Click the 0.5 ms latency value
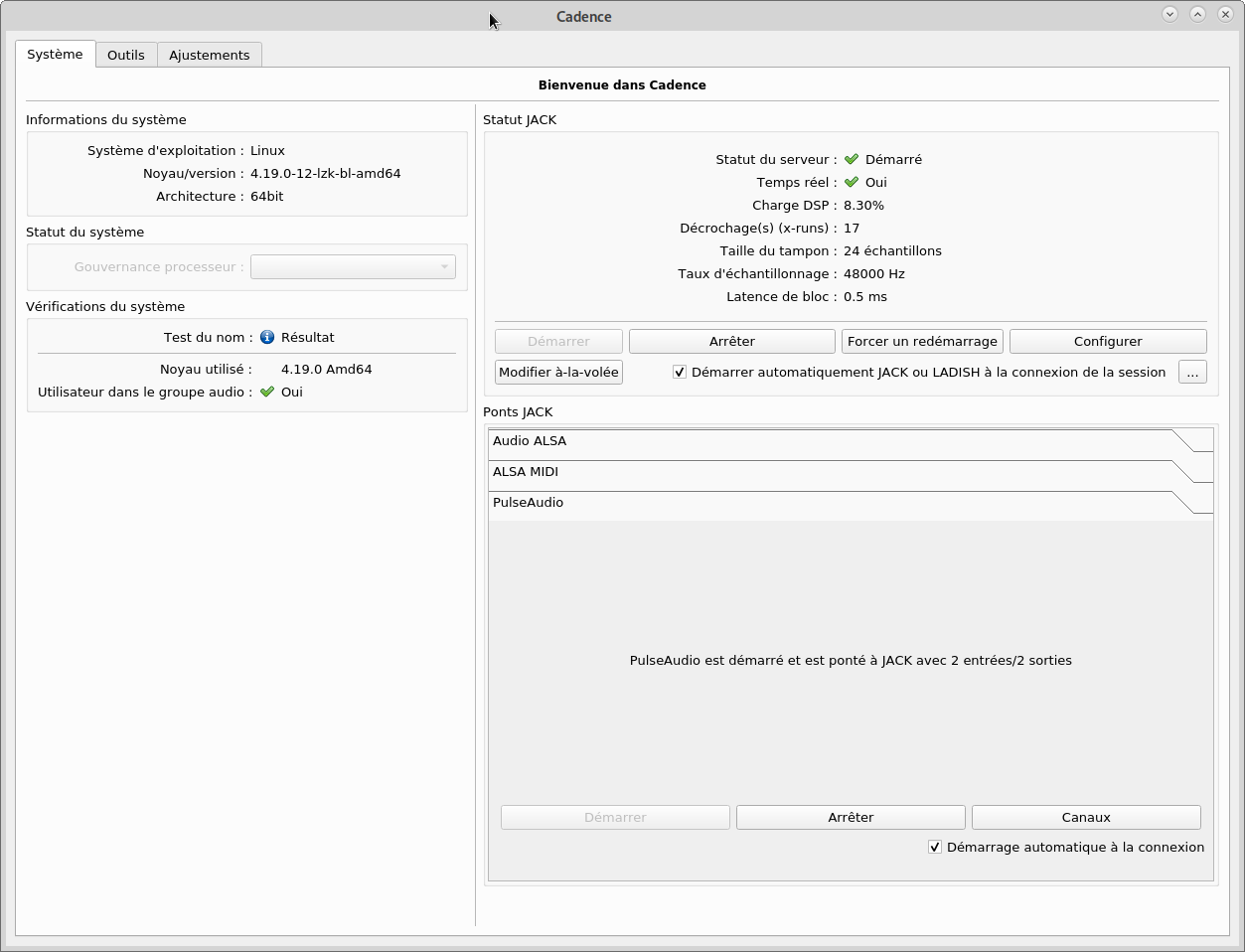The height and width of the screenshot is (952, 1245). [x=865, y=296]
